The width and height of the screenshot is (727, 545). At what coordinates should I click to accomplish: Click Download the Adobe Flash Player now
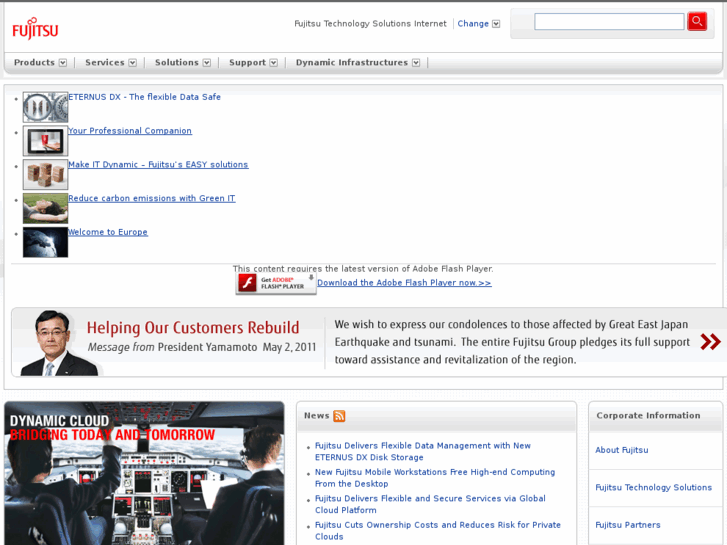tap(404, 283)
